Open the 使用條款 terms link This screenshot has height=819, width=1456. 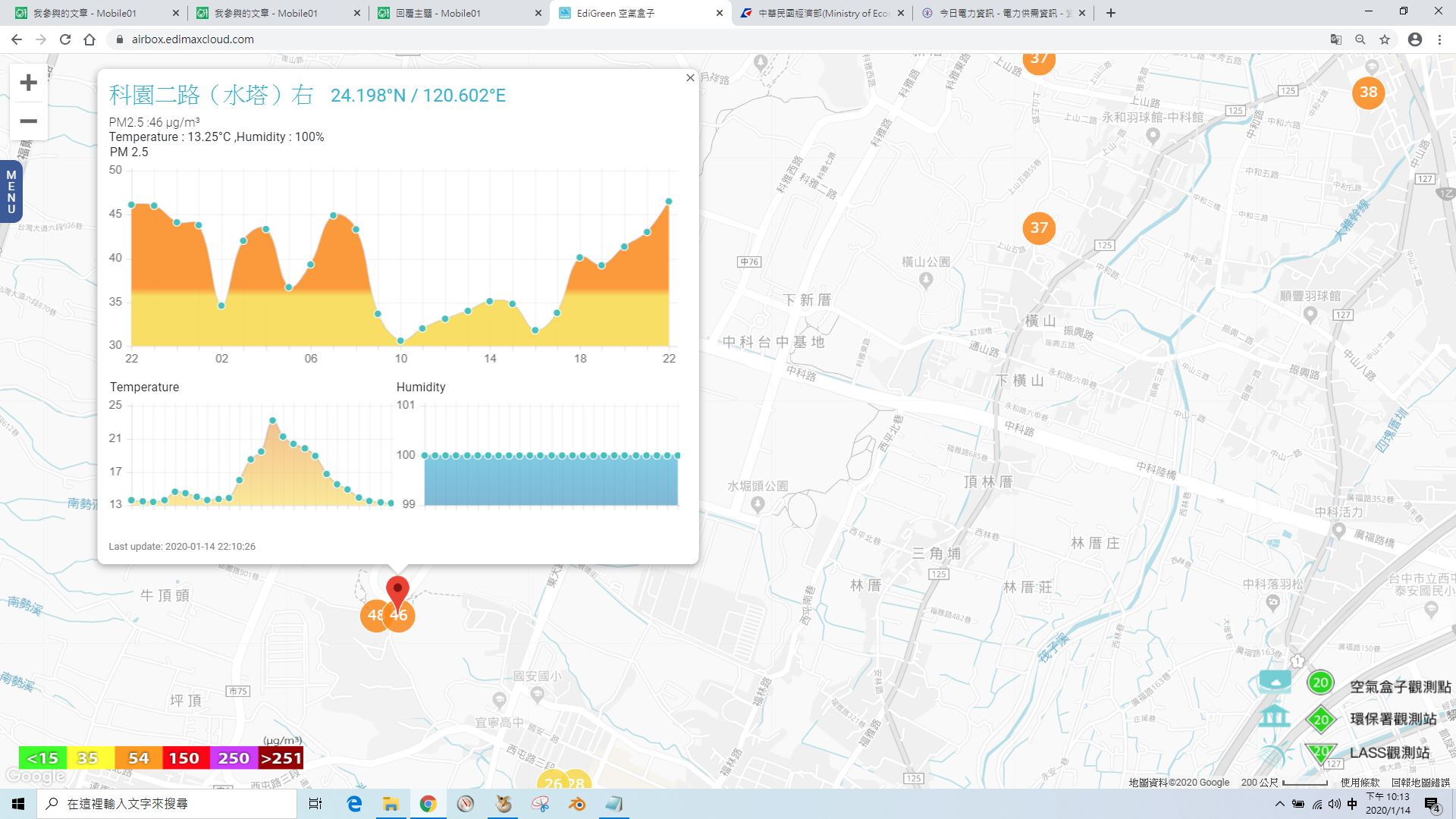[x=1360, y=783]
